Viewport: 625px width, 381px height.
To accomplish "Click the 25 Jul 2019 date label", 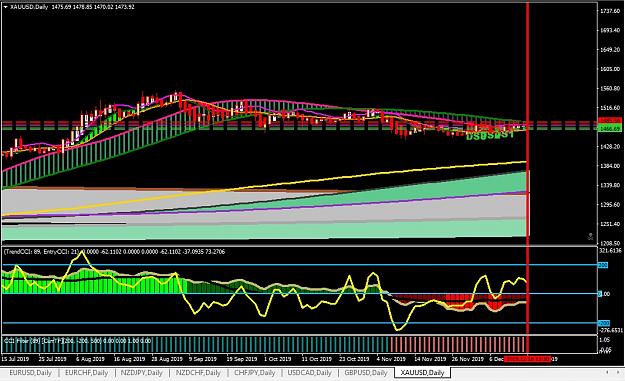I will pyautogui.click(x=53, y=359).
